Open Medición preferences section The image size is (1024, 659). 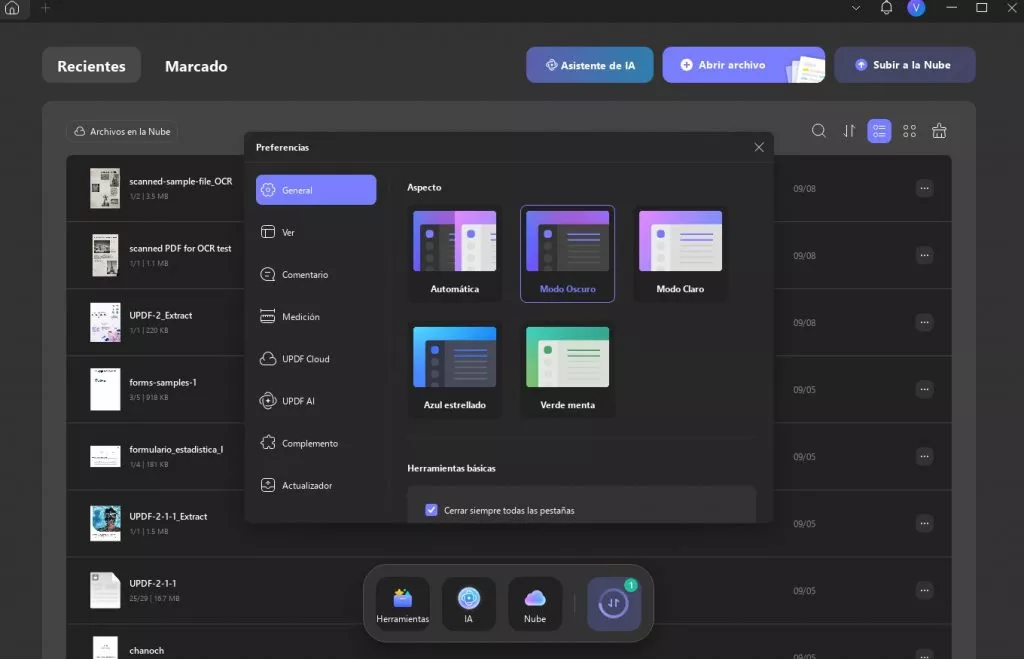point(316,316)
